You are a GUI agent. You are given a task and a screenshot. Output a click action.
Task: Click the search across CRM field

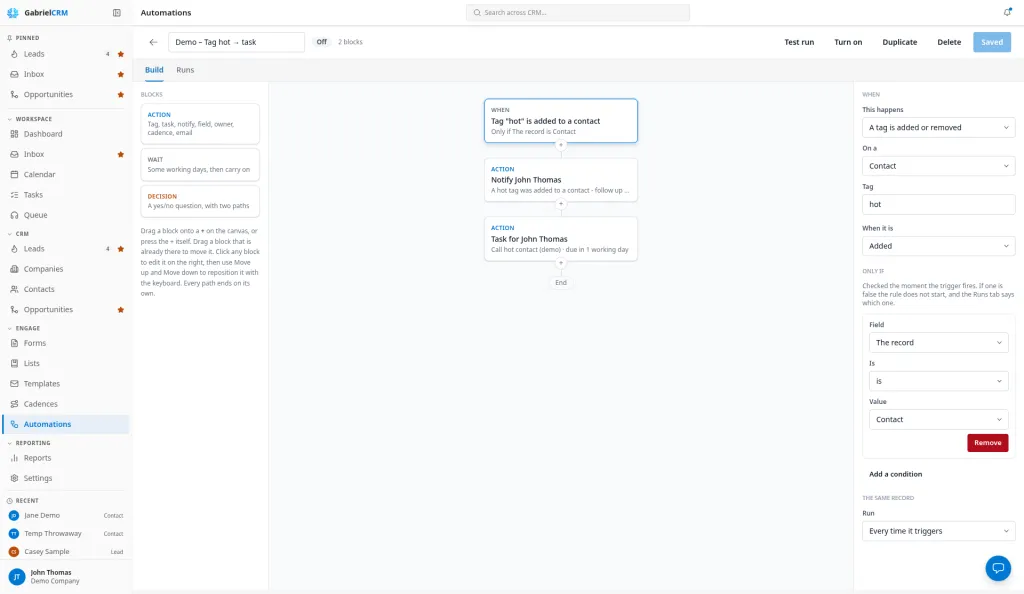pyautogui.click(x=578, y=12)
